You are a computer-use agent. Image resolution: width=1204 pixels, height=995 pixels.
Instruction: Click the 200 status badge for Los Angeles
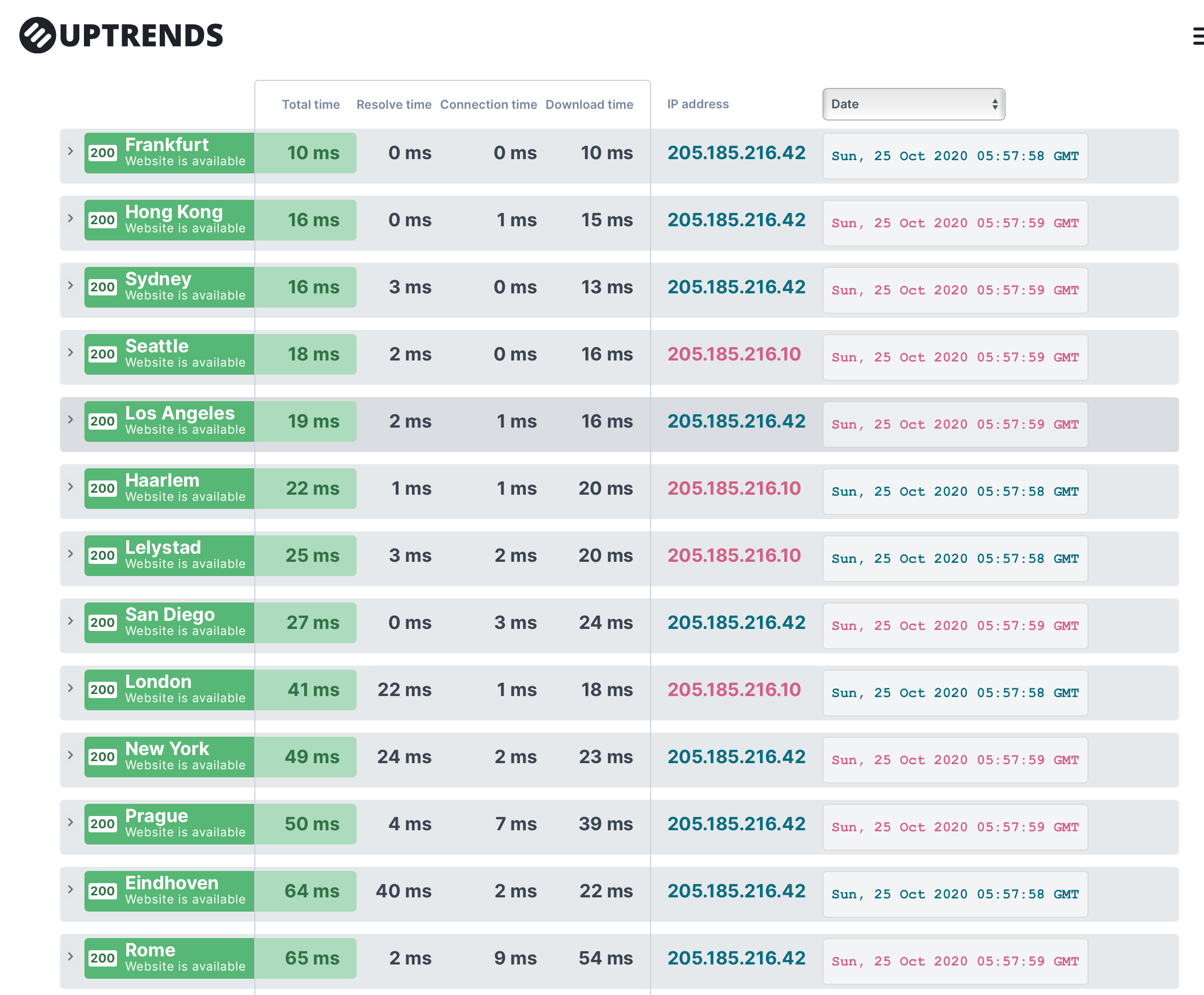click(103, 421)
